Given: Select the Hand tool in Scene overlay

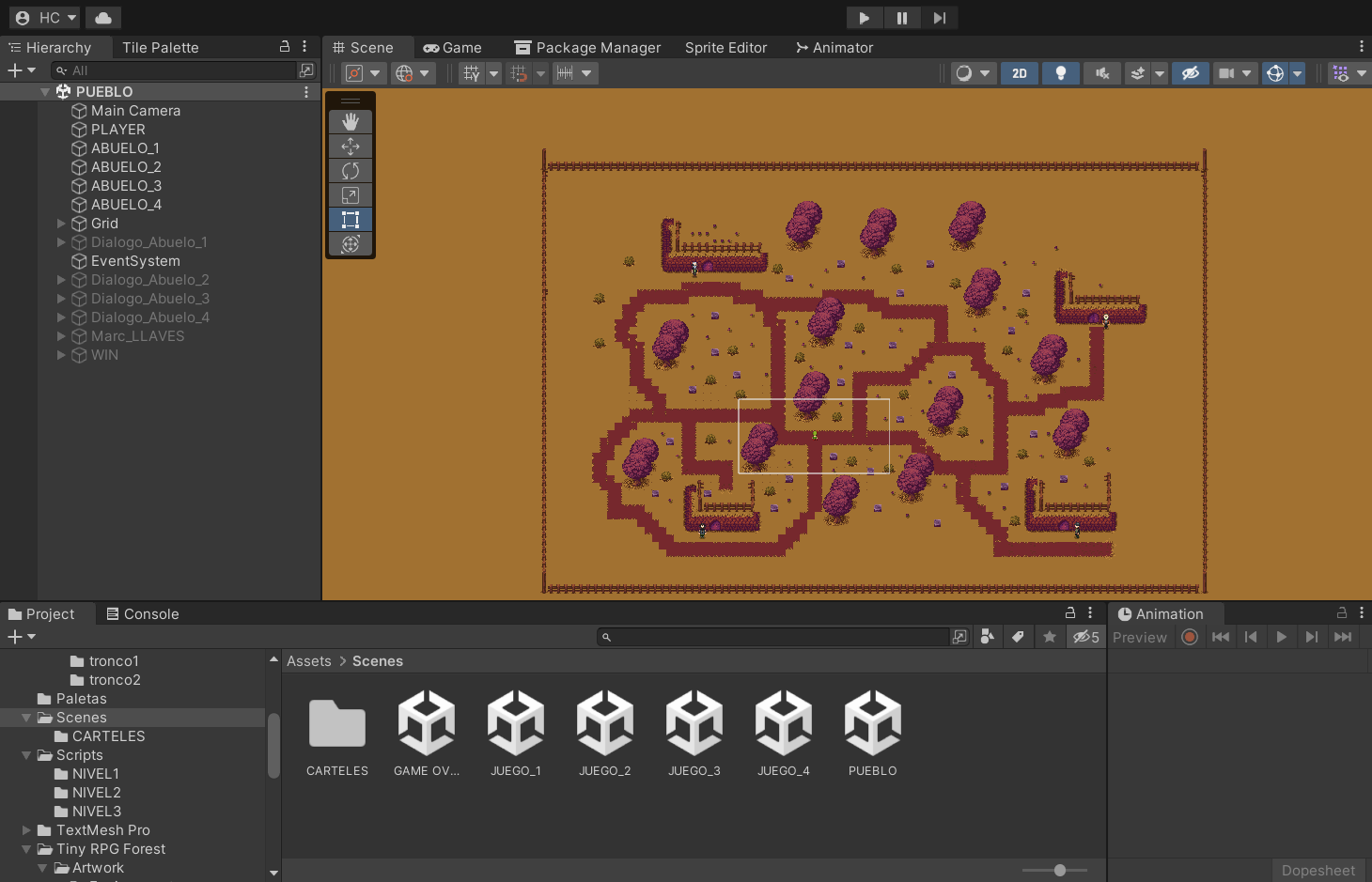Looking at the screenshot, I should [x=351, y=122].
